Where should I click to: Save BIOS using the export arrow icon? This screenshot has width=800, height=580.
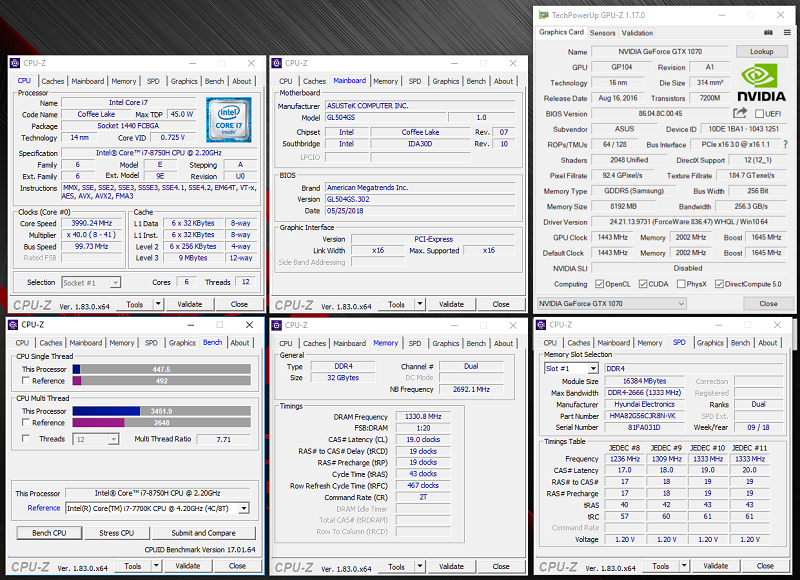coord(740,113)
